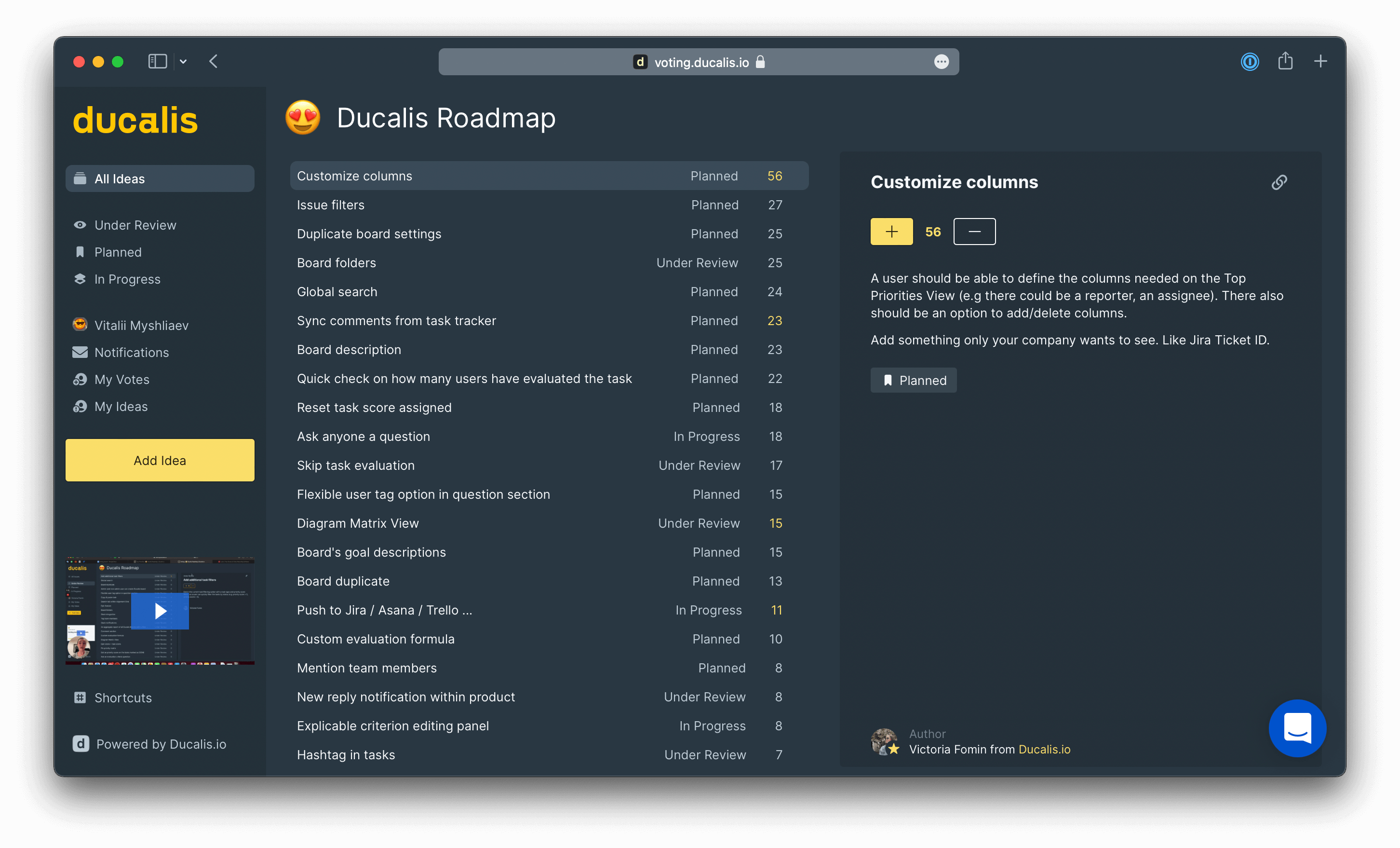This screenshot has width=1400, height=848.
Task: Click the Add Idea button
Action: pos(160,460)
